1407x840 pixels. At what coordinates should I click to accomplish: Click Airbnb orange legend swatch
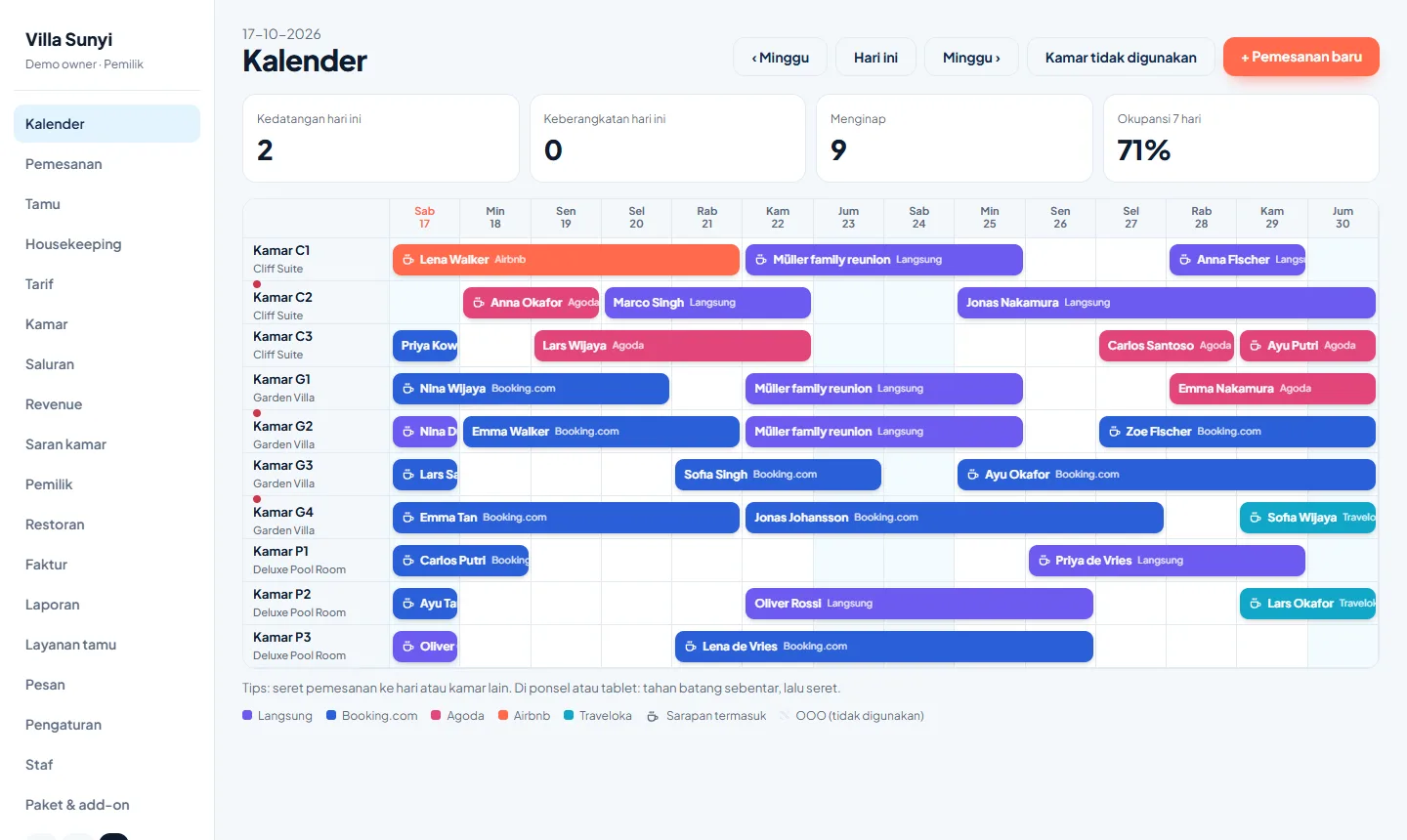(x=503, y=715)
